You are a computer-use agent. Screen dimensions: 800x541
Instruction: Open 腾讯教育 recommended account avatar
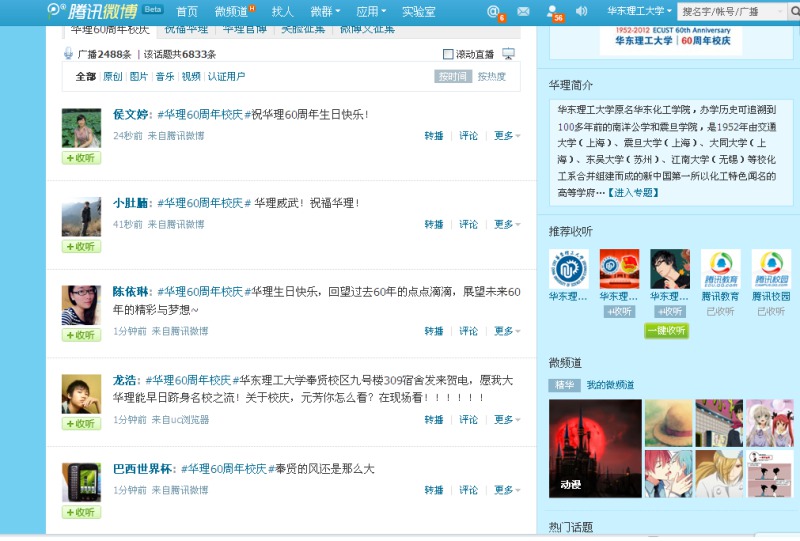coord(720,269)
